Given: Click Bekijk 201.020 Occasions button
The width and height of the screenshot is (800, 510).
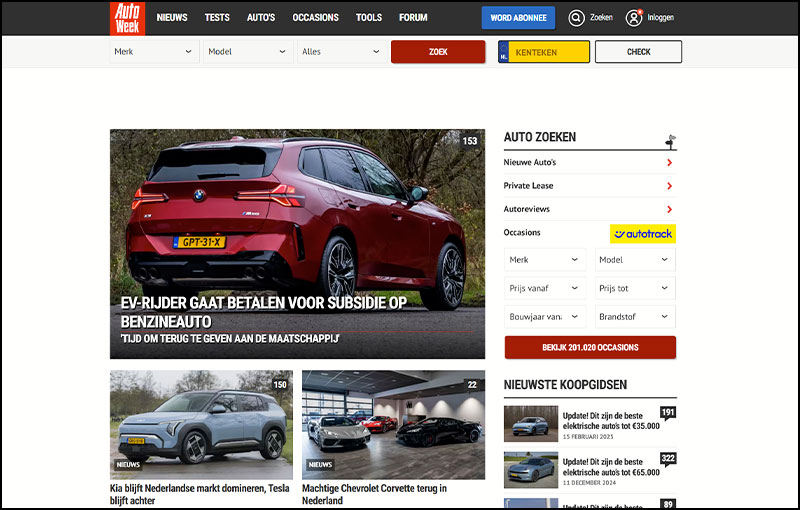Looking at the screenshot, I should tap(590, 347).
